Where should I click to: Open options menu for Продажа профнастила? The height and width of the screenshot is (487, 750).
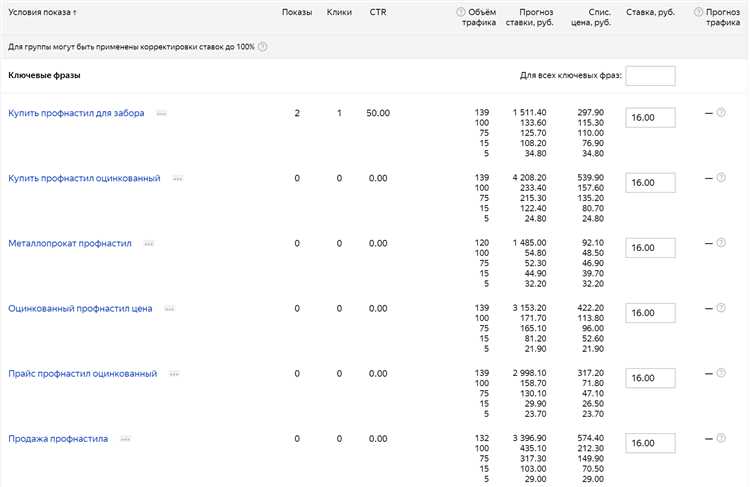pos(126,439)
